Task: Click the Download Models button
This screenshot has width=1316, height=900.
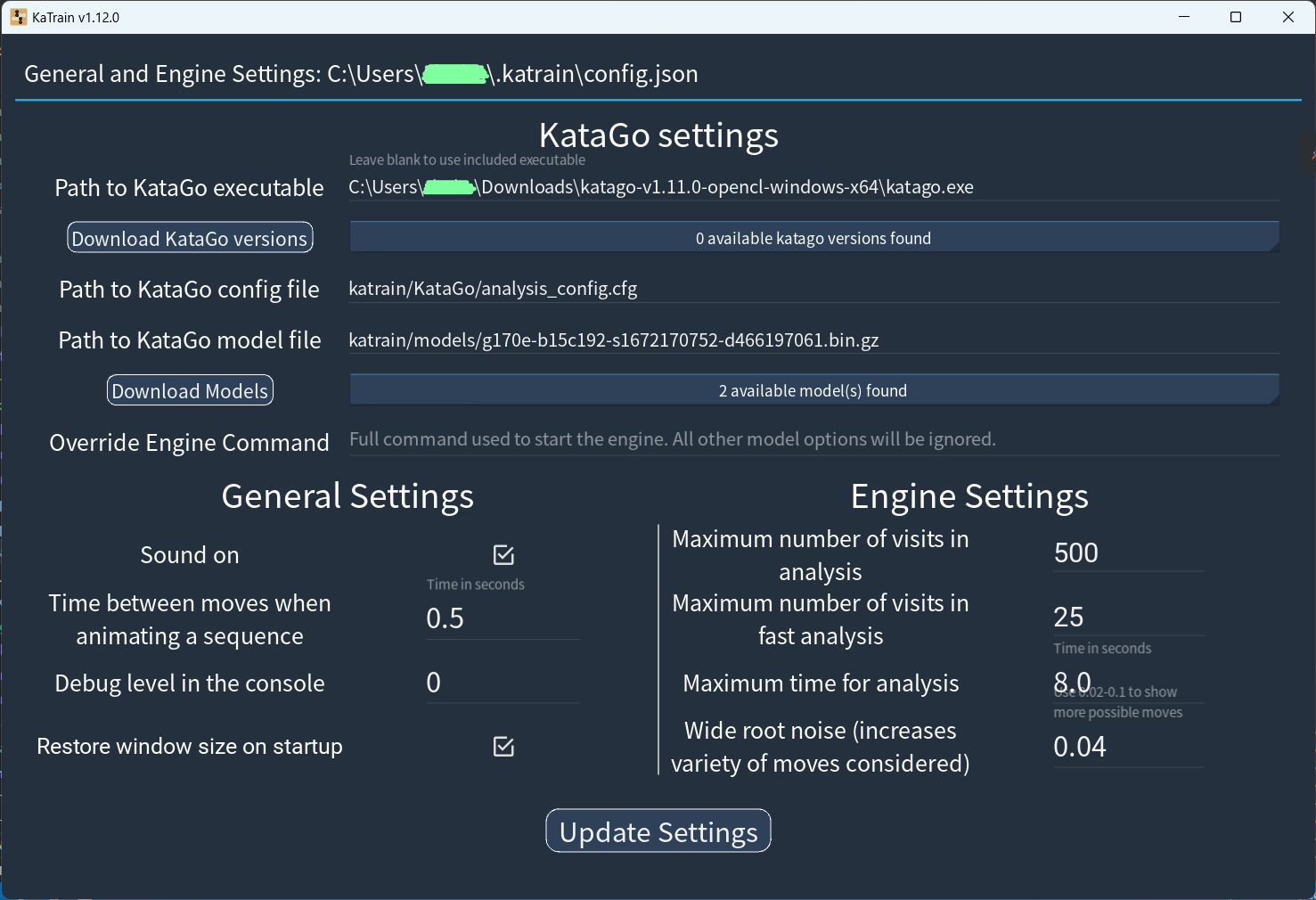Action: [x=190, y=390]
